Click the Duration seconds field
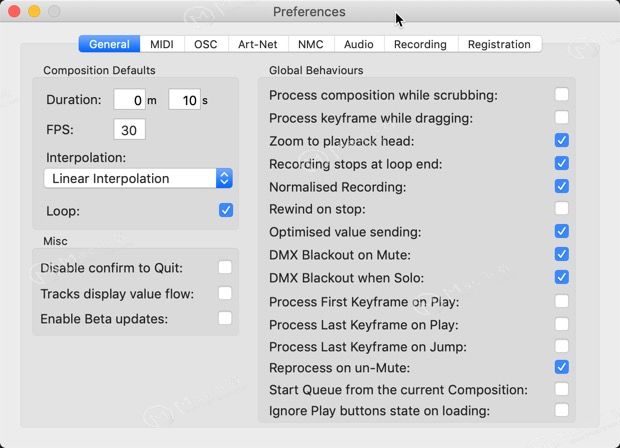The image size is (620, 448). [184, 100]
